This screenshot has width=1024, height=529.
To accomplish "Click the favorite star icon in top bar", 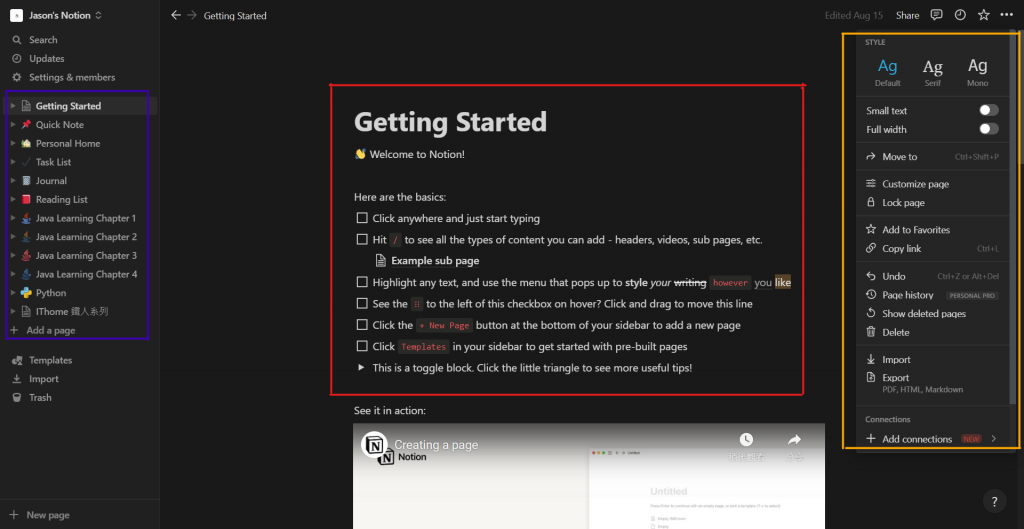I will (984, 15).
